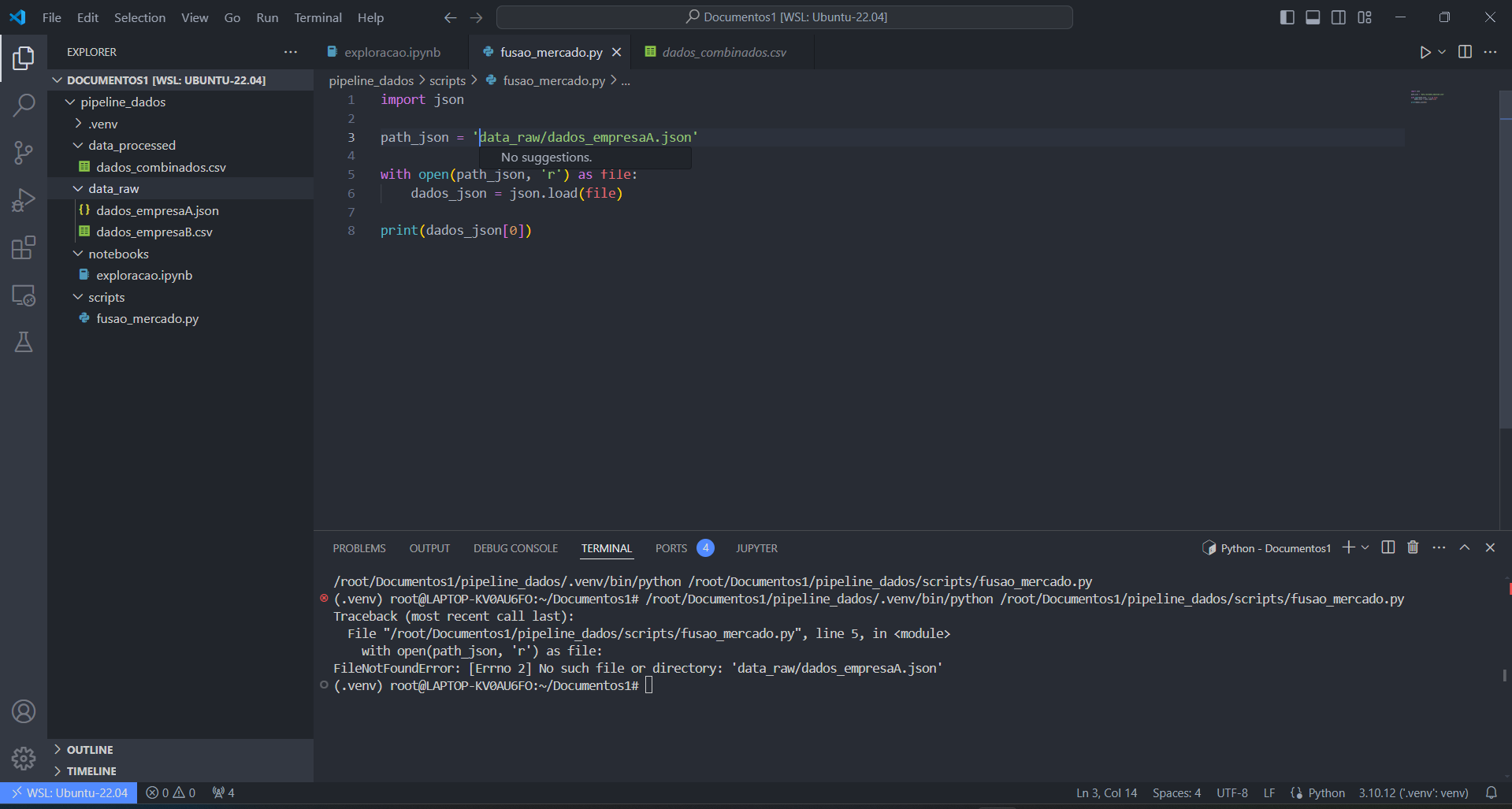
Task: Maximize the panel size with chevron
Action: tap(1464, 547)
